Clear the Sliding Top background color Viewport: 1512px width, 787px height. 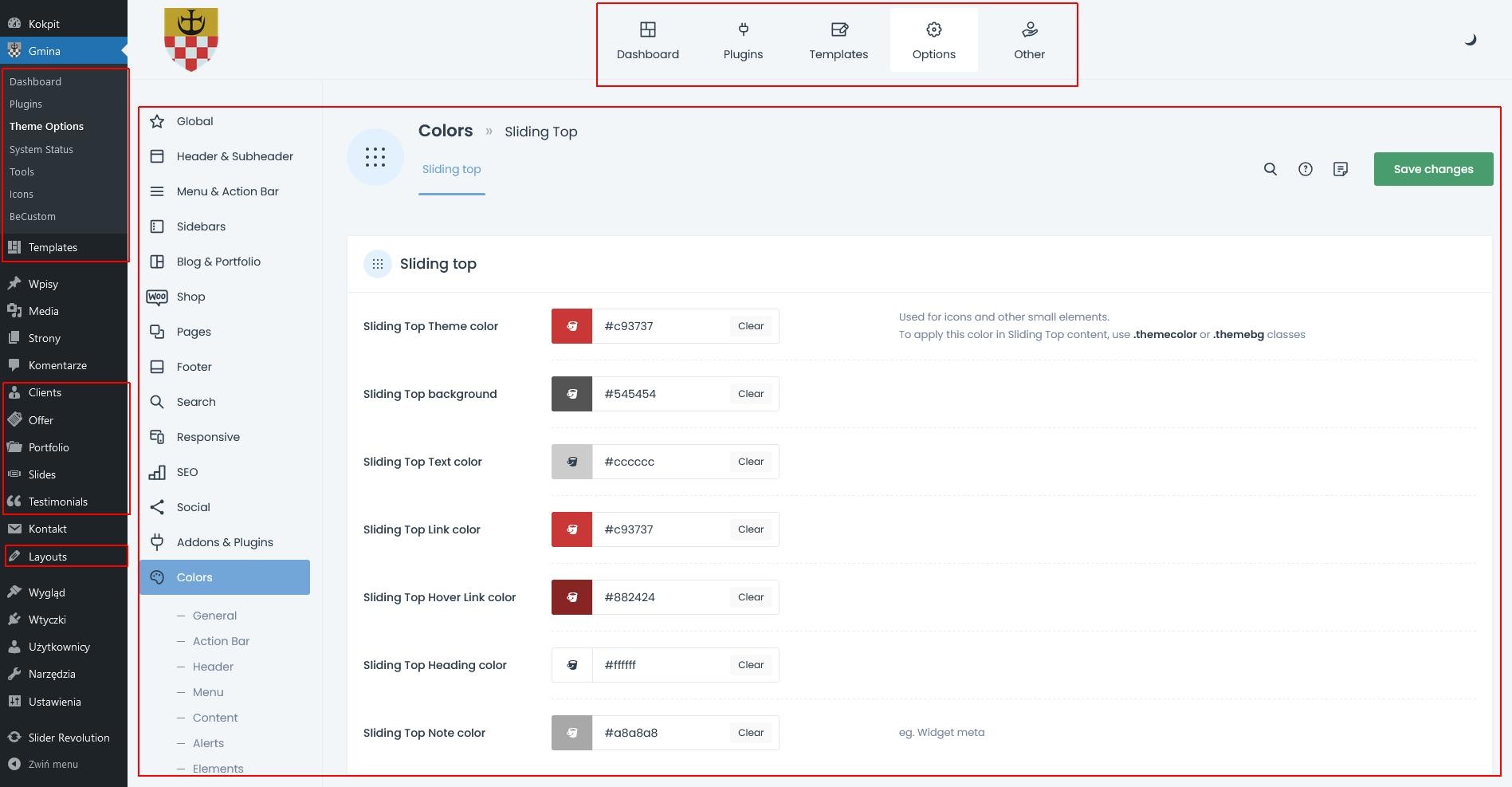[751, 394]
